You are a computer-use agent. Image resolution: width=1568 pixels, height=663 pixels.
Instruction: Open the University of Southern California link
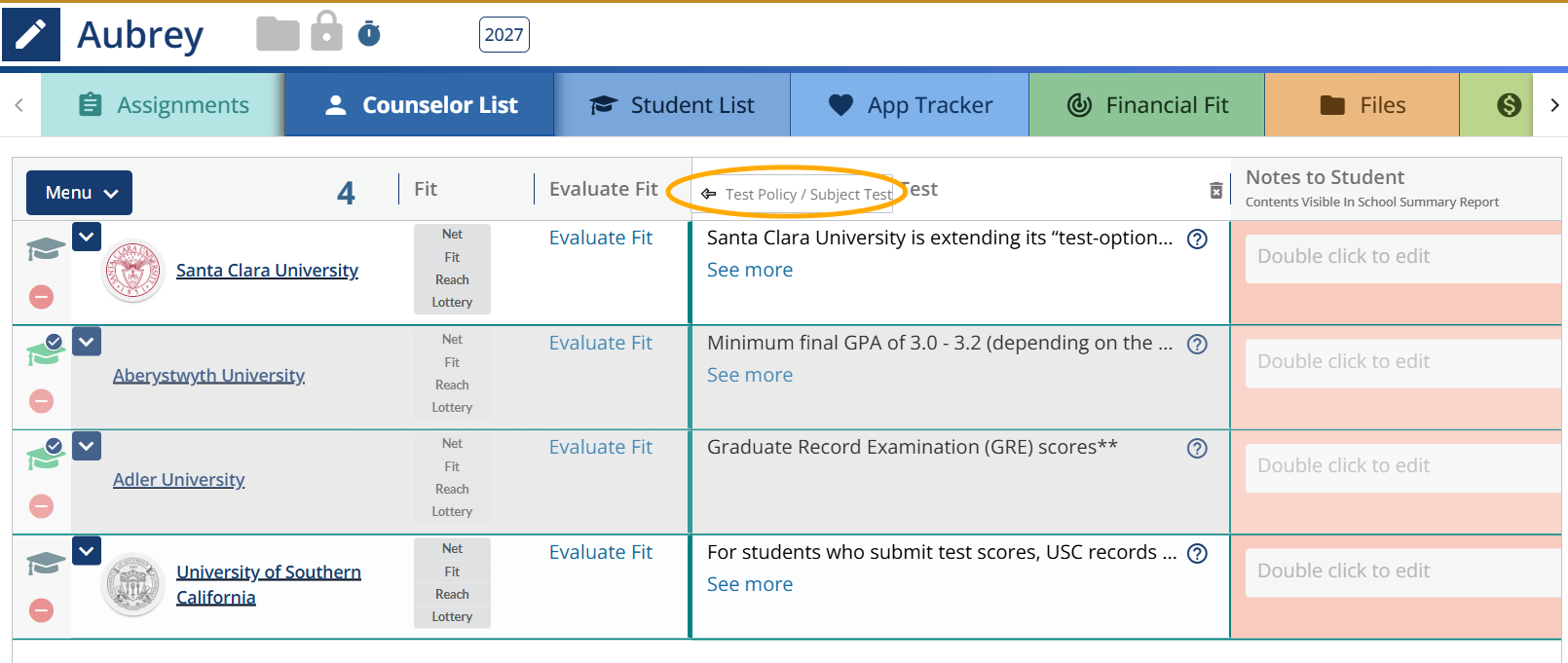pos(269,584)
